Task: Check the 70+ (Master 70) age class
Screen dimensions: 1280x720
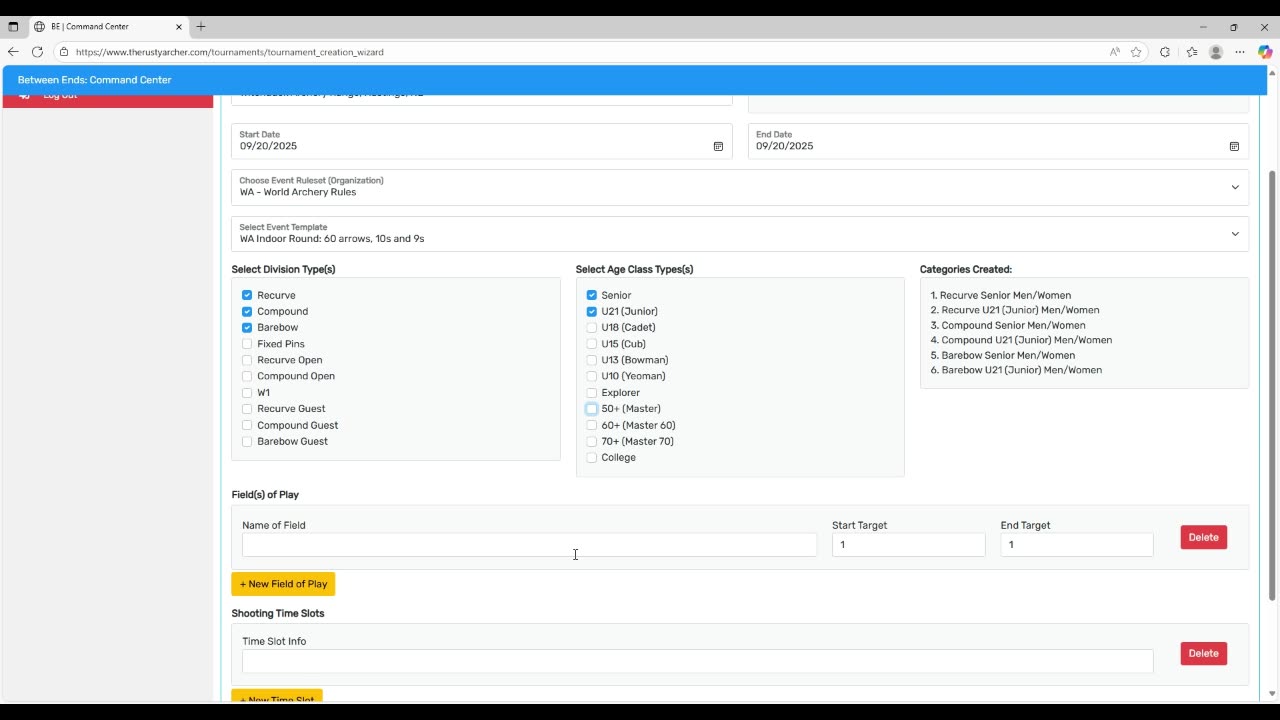Action: pyautogui.click(x=591, y=441)
